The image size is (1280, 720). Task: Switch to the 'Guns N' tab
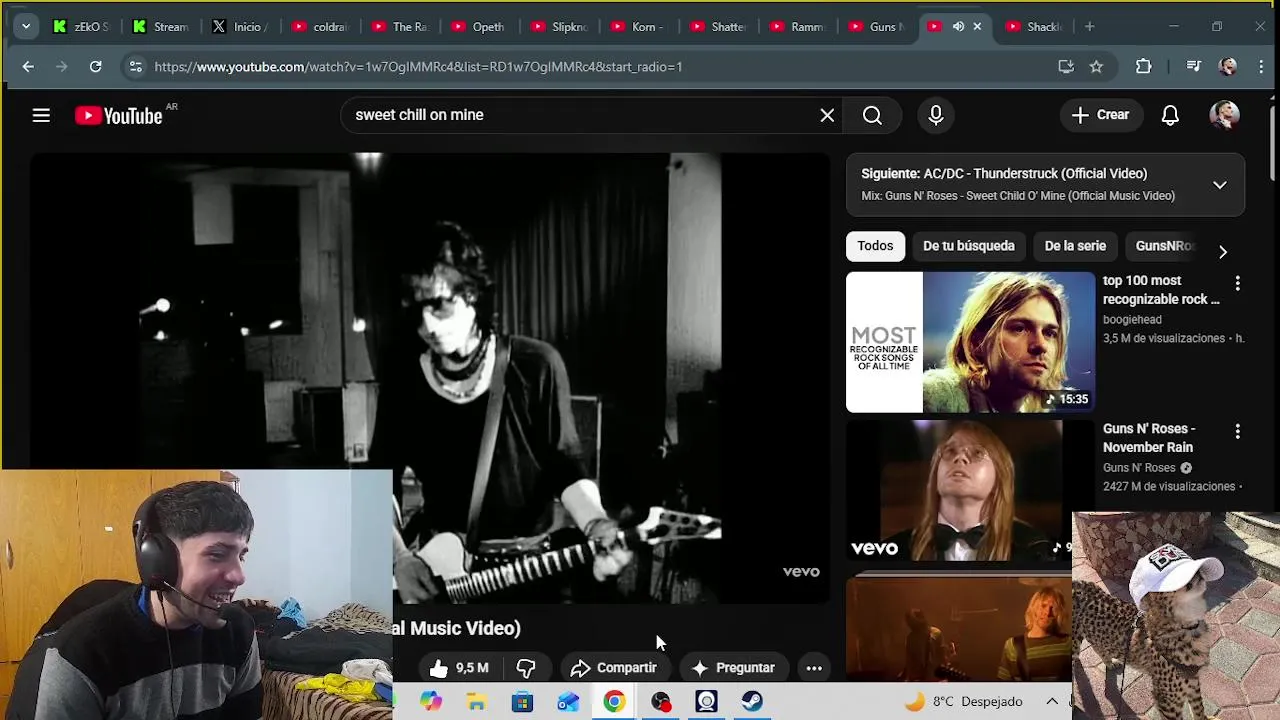pos(878,27)
